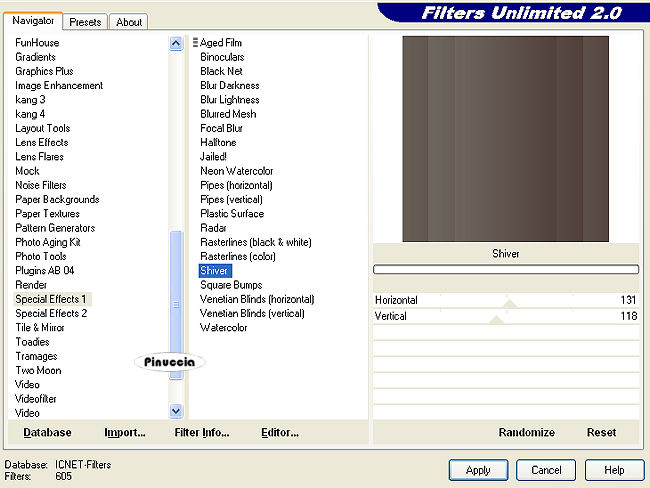Select the Paper Textures category

48,214
